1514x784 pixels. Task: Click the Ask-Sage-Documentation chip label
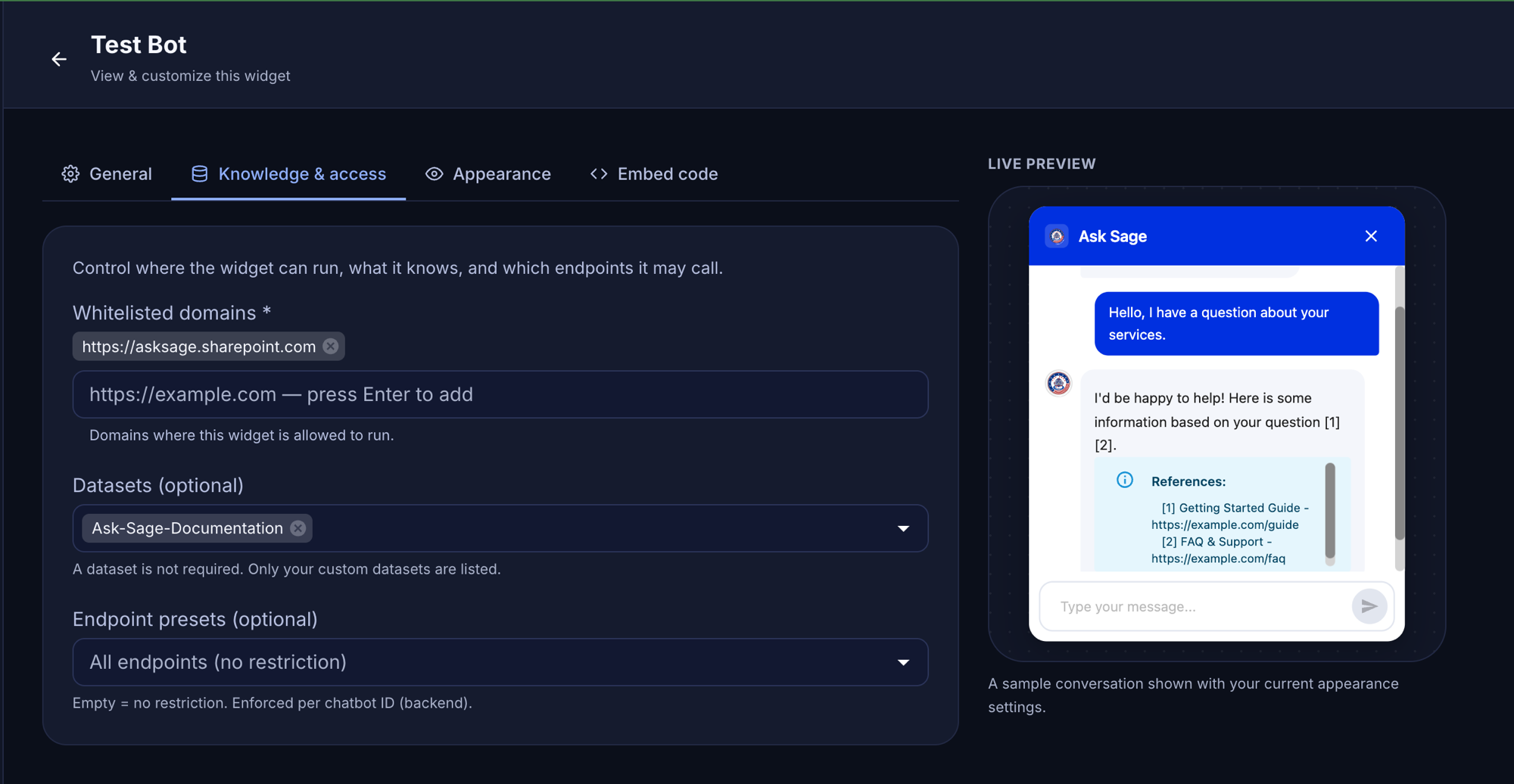(187, 528)
